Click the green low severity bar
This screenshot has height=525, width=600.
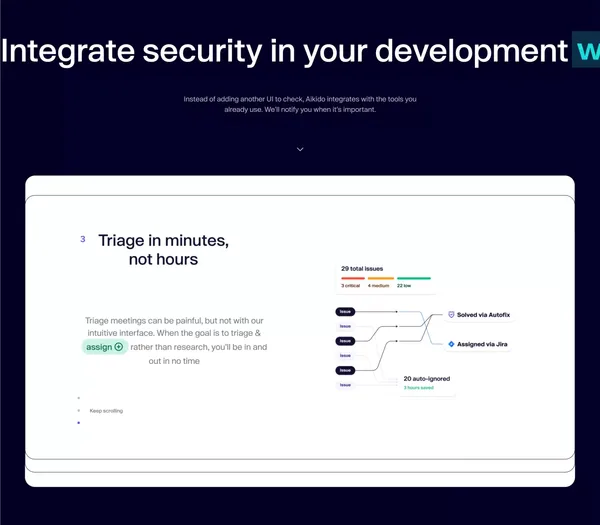coord(414,278)
